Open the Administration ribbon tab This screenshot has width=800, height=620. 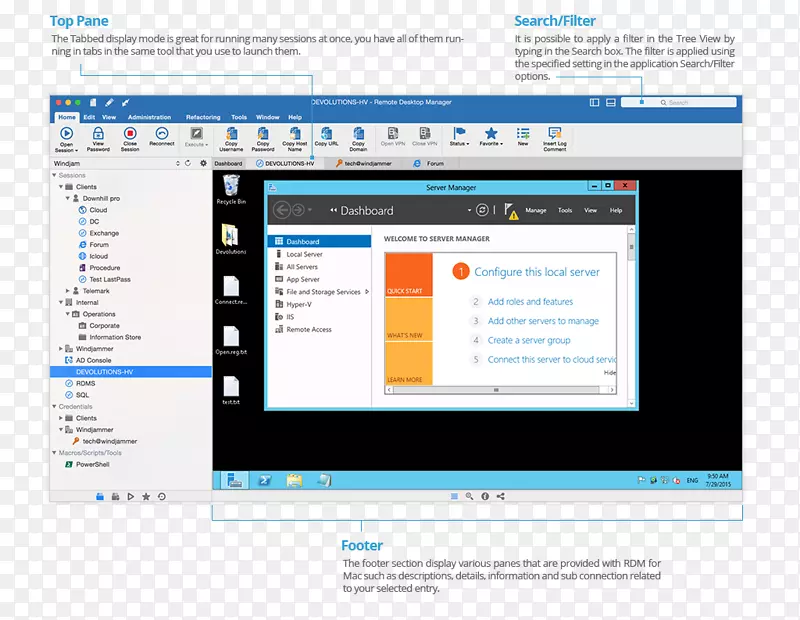(x=149, y=117)
